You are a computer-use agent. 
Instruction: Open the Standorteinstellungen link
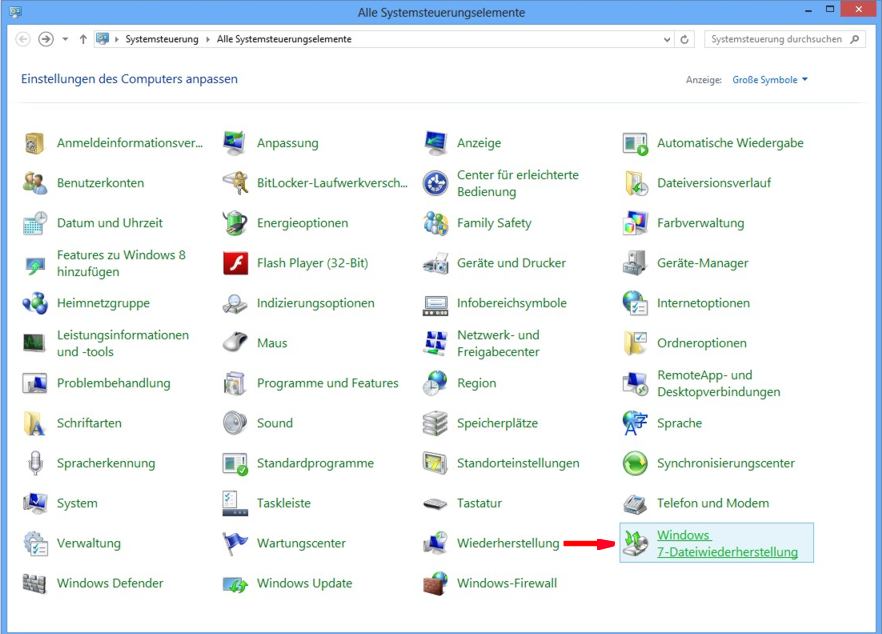pyautogui.click(x=518, y=463)
